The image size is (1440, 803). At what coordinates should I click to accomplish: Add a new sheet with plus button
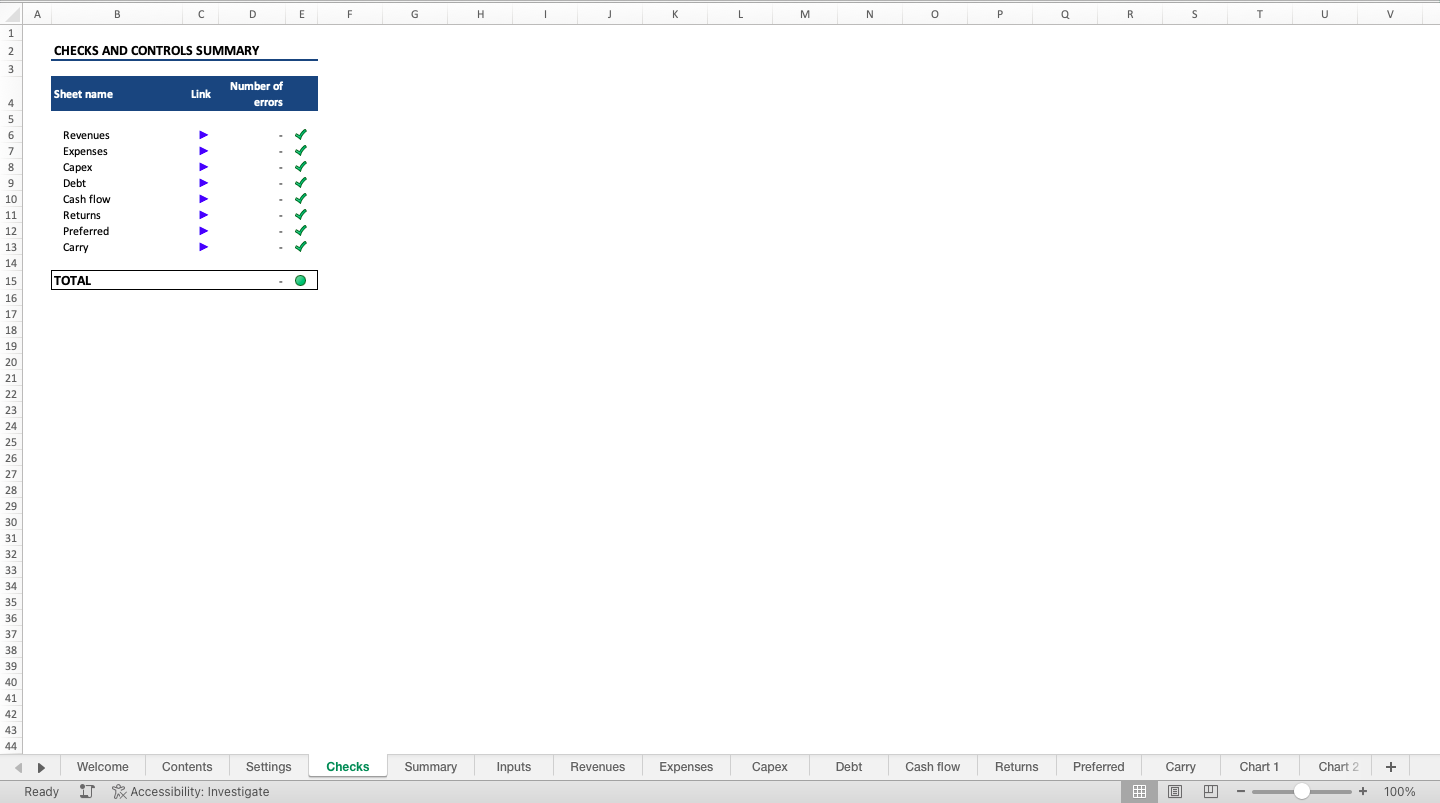(x=1390, y=767)
